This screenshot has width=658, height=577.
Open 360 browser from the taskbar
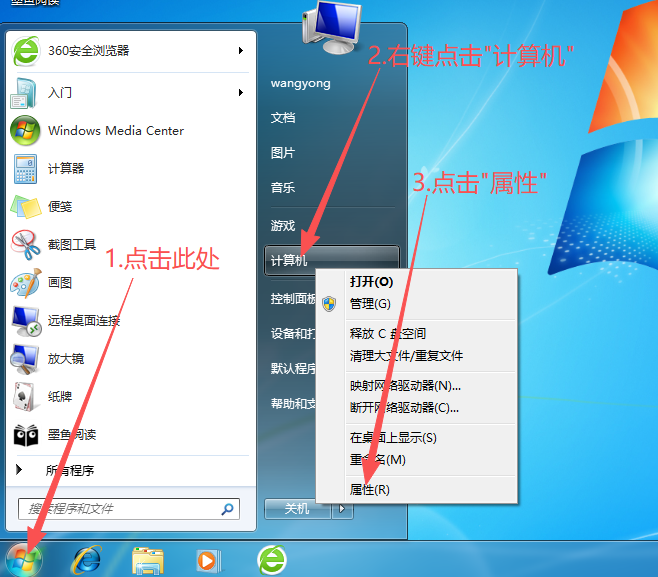(272, 560)
